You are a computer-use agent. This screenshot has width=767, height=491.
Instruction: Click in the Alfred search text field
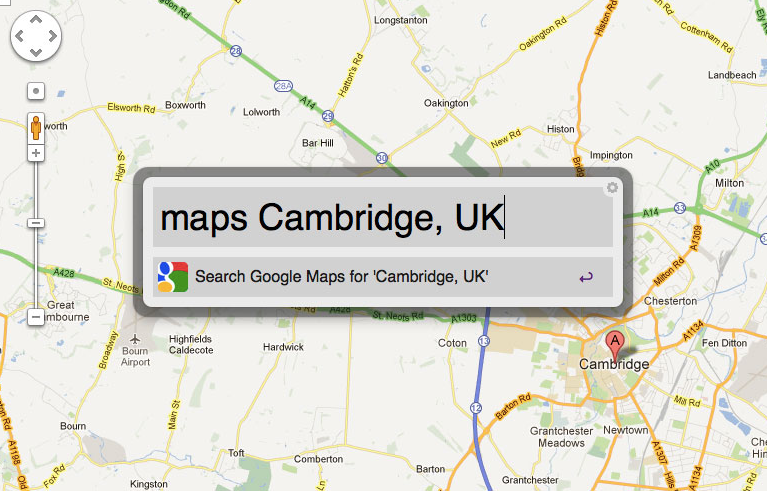[x=383, y=217]
